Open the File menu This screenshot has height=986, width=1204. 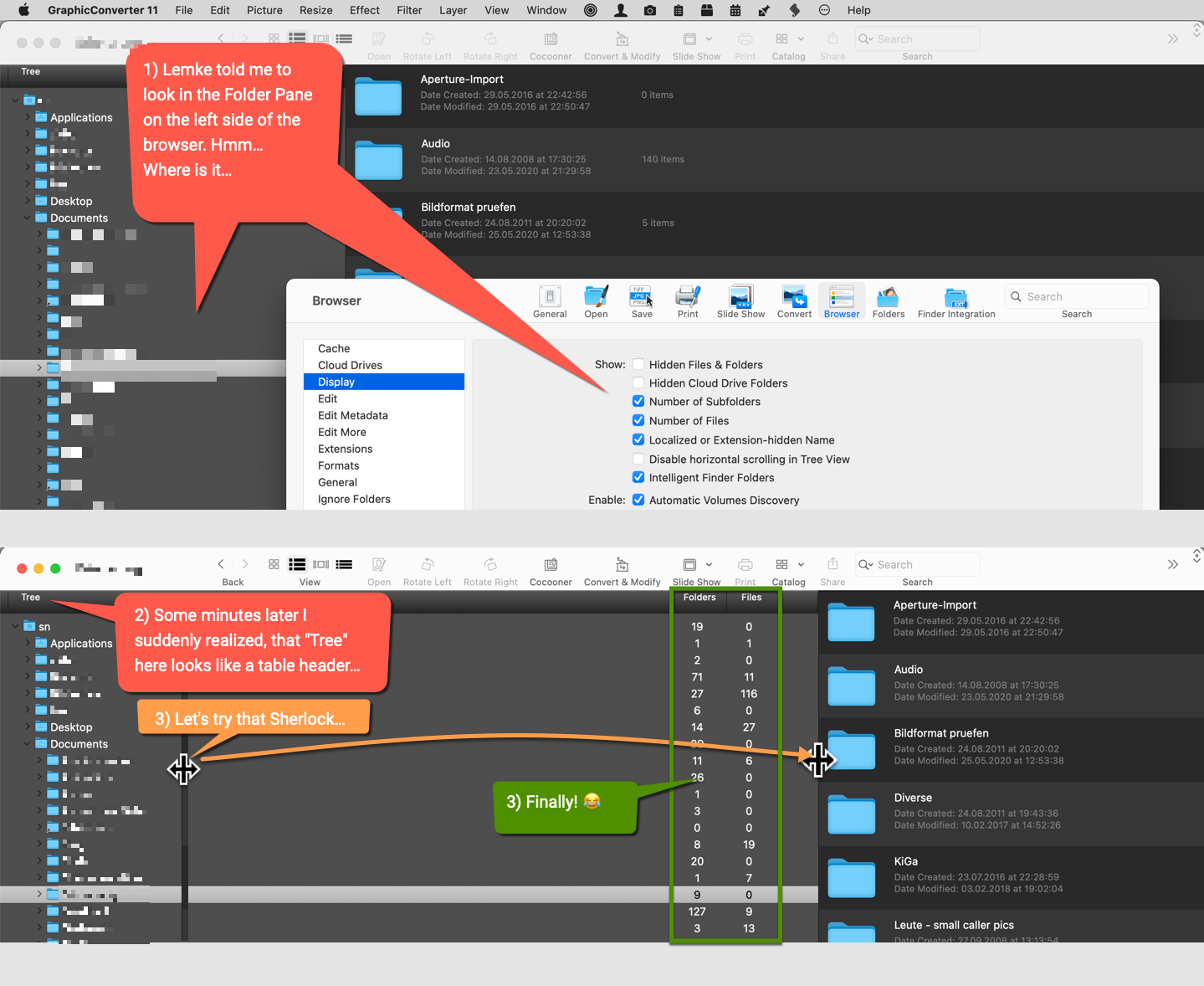[184, 10]
